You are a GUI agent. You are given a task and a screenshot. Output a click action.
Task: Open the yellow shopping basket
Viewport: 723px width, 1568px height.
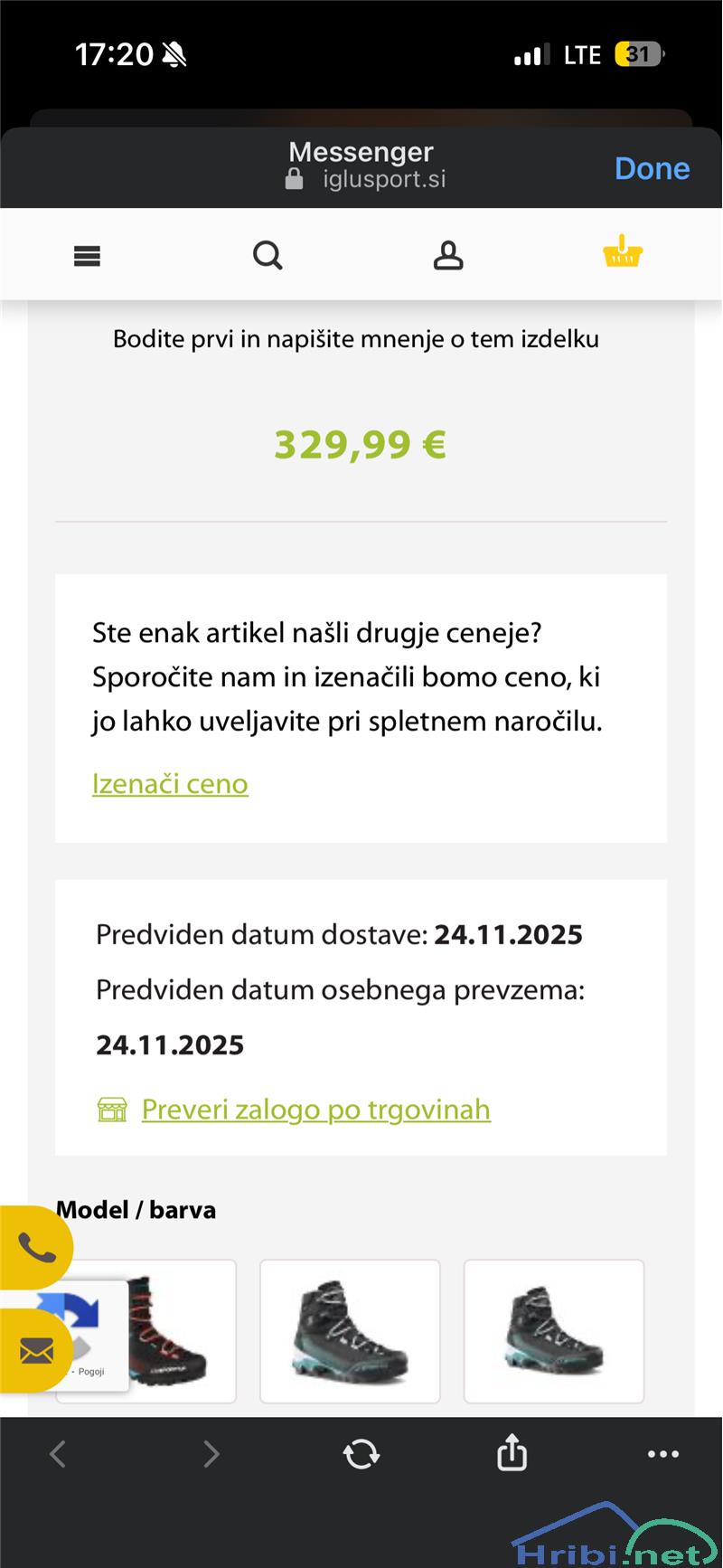(x=623, y=252)
